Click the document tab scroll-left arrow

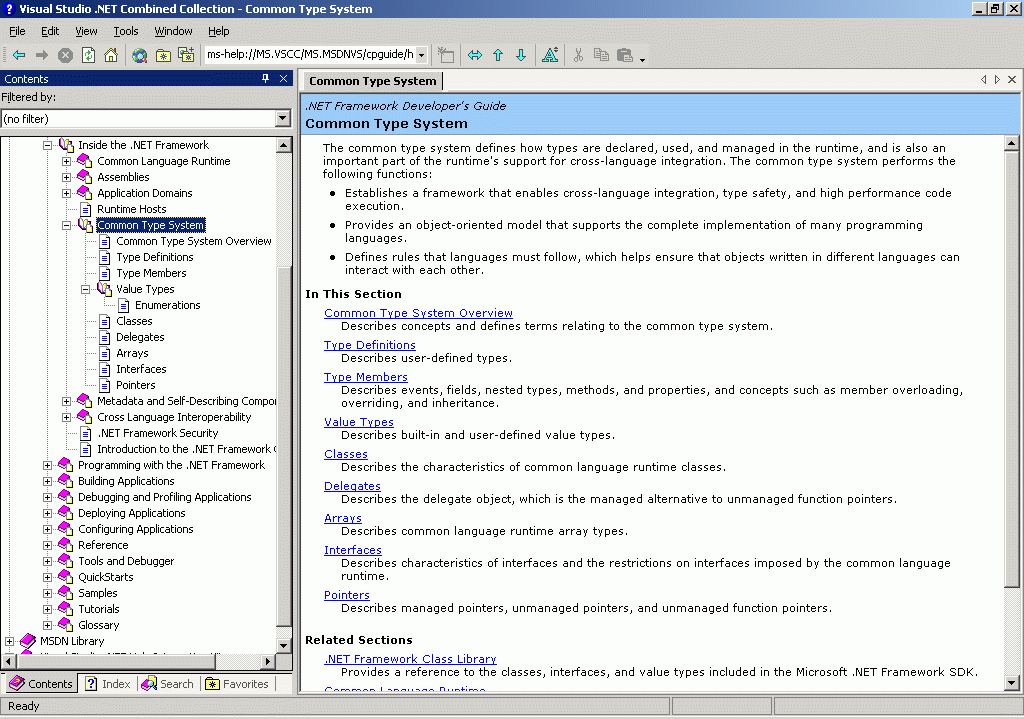(984, 80)
